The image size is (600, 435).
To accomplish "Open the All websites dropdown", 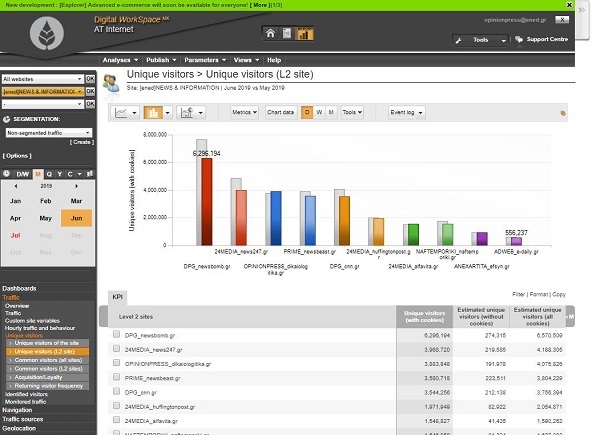I will (x=41, y=78).
